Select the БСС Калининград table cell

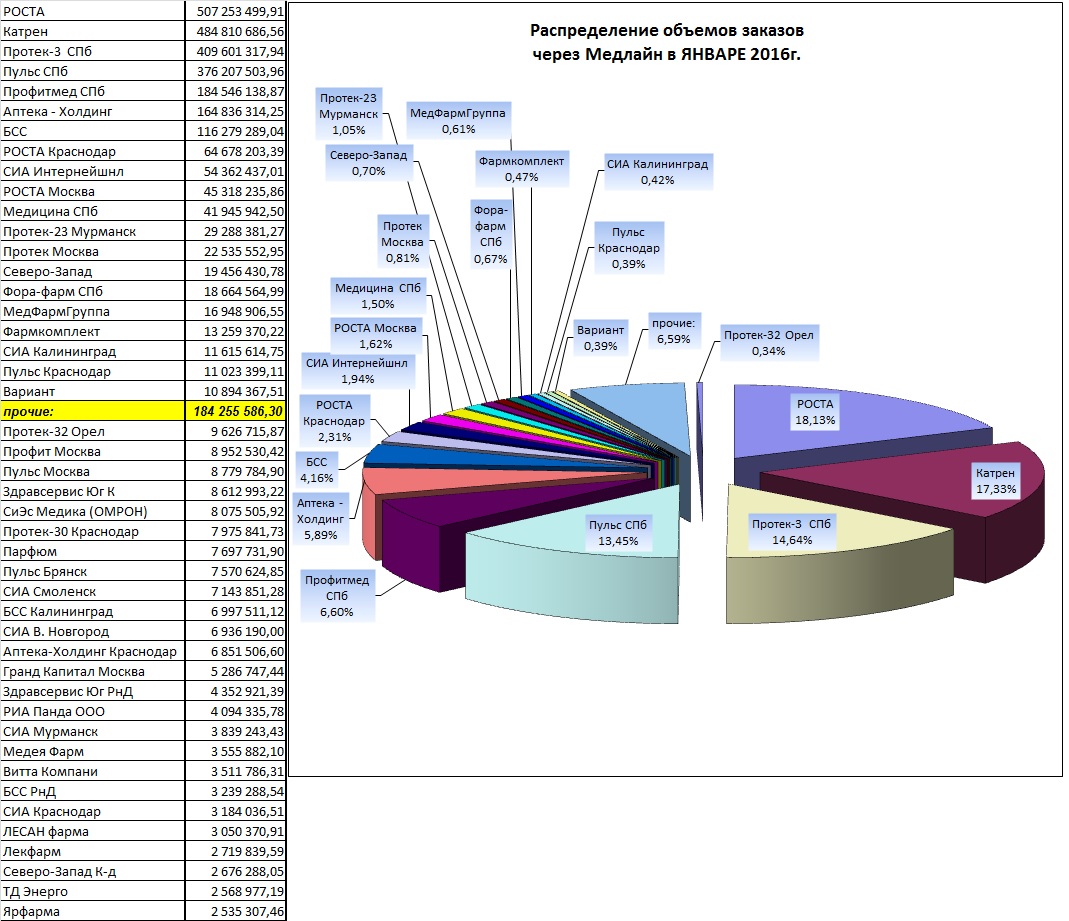click(92, 612)
